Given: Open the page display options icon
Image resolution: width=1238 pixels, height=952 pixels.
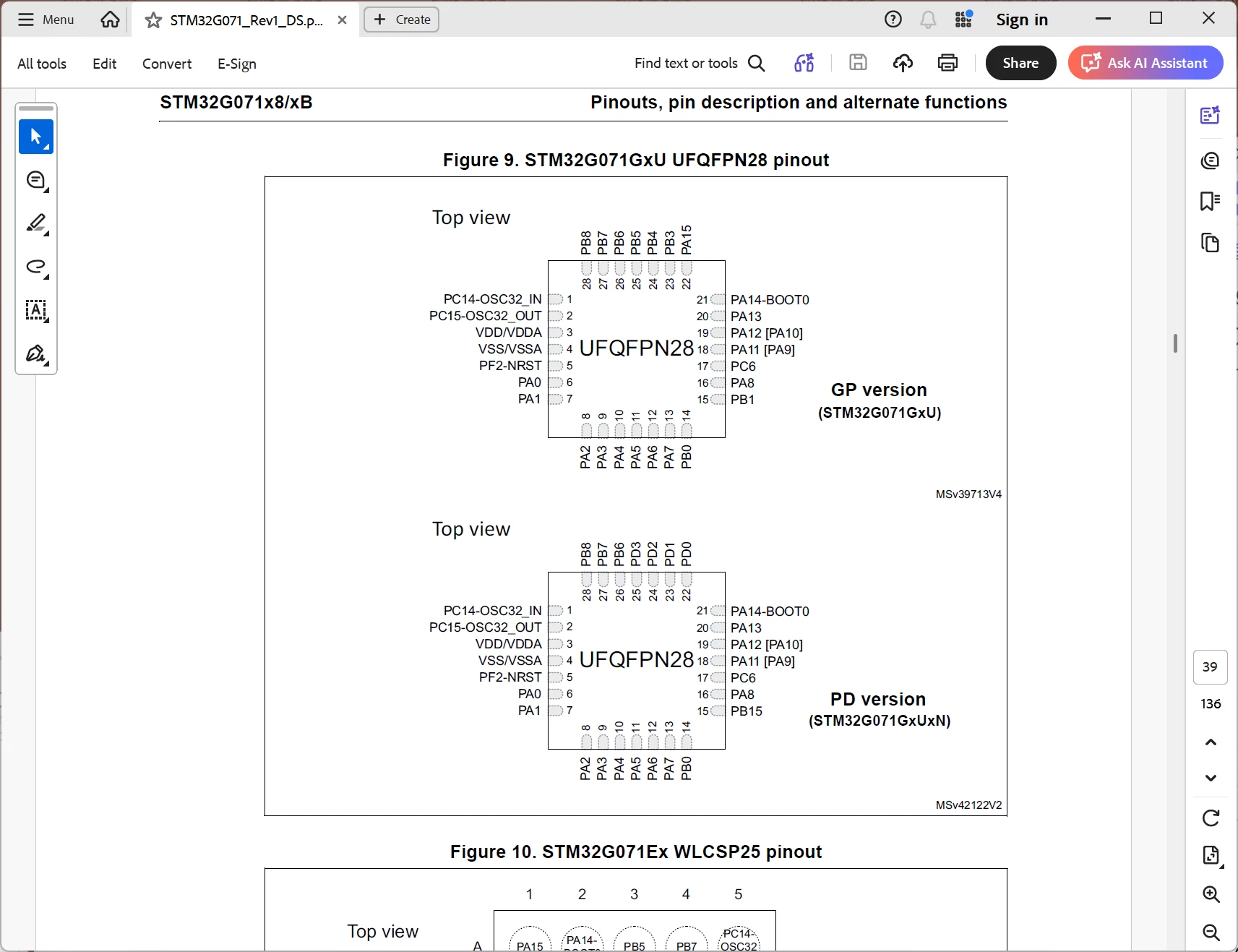Looking at the screenshot, I should coord(1211,856).
